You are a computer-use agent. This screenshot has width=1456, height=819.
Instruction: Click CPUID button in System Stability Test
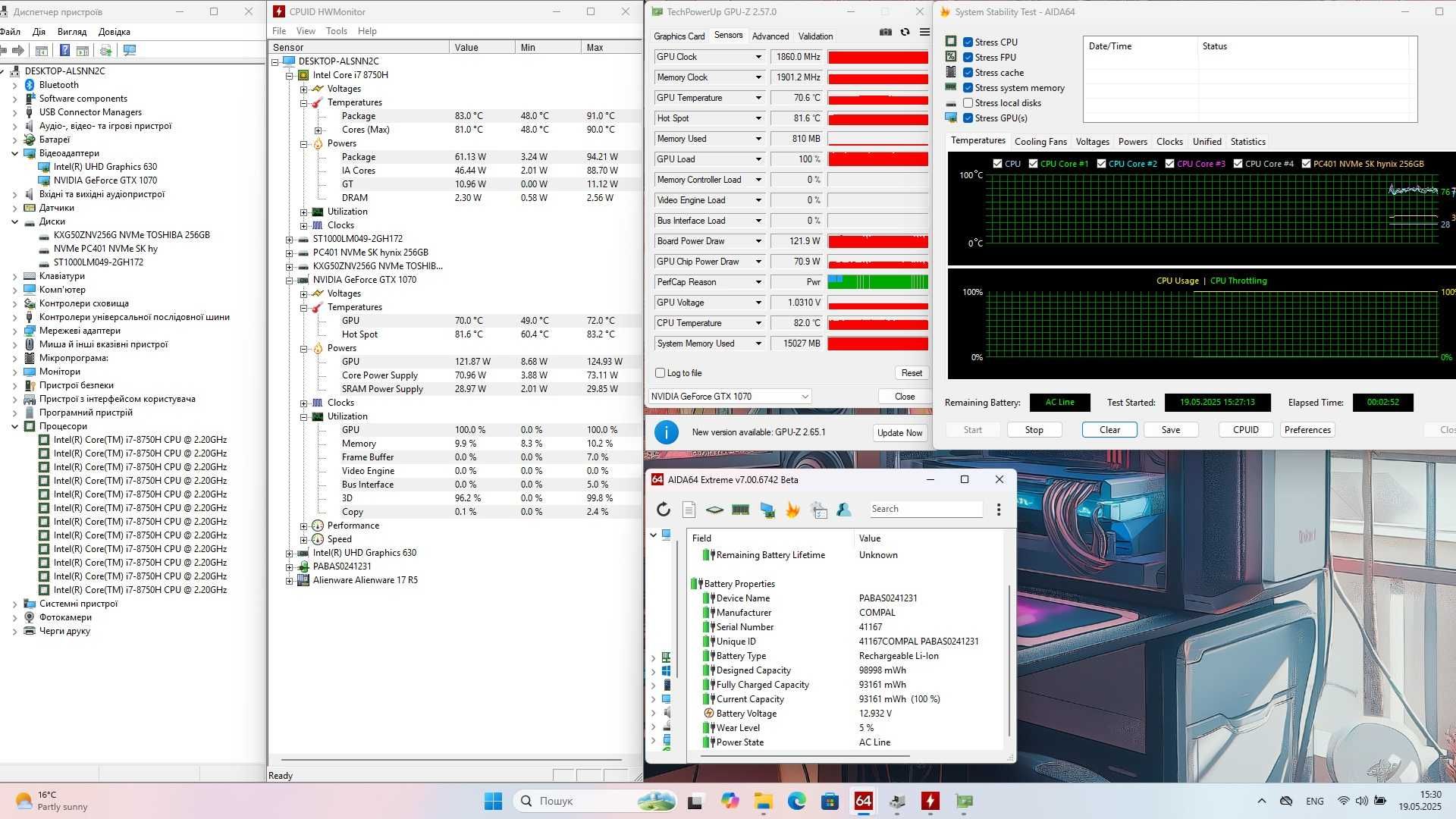coord(1245,430)
